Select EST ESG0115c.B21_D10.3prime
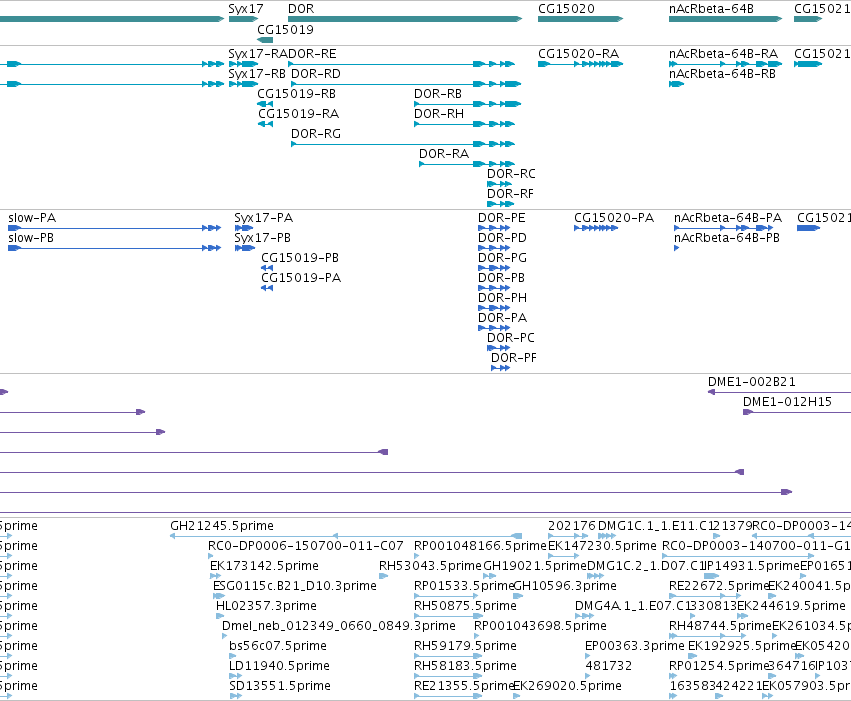This screenshot has width=851, height=701. [x=295, y=587]
